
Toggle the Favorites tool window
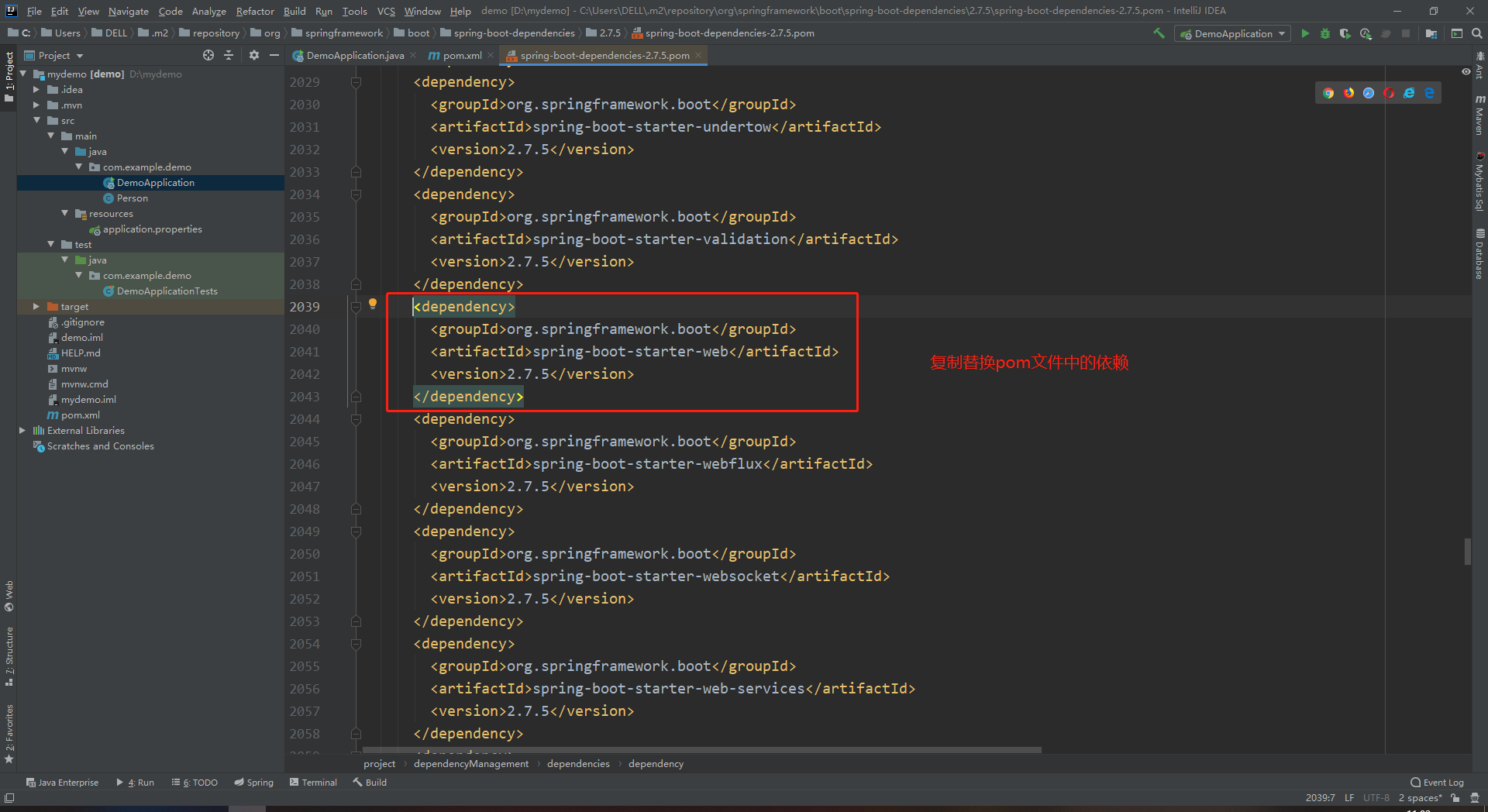point(9,734)
